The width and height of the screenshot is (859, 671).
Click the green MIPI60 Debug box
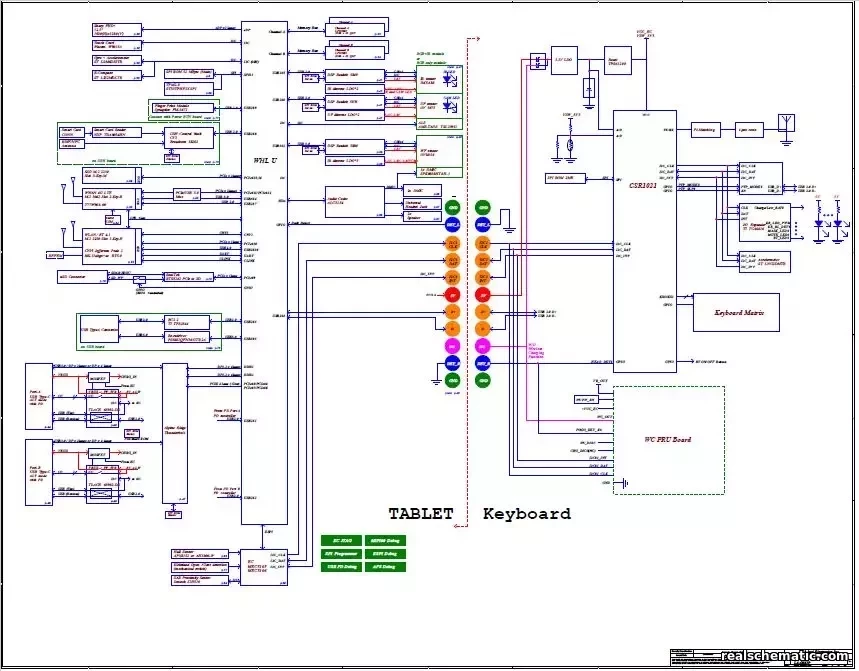coord(385,541)
